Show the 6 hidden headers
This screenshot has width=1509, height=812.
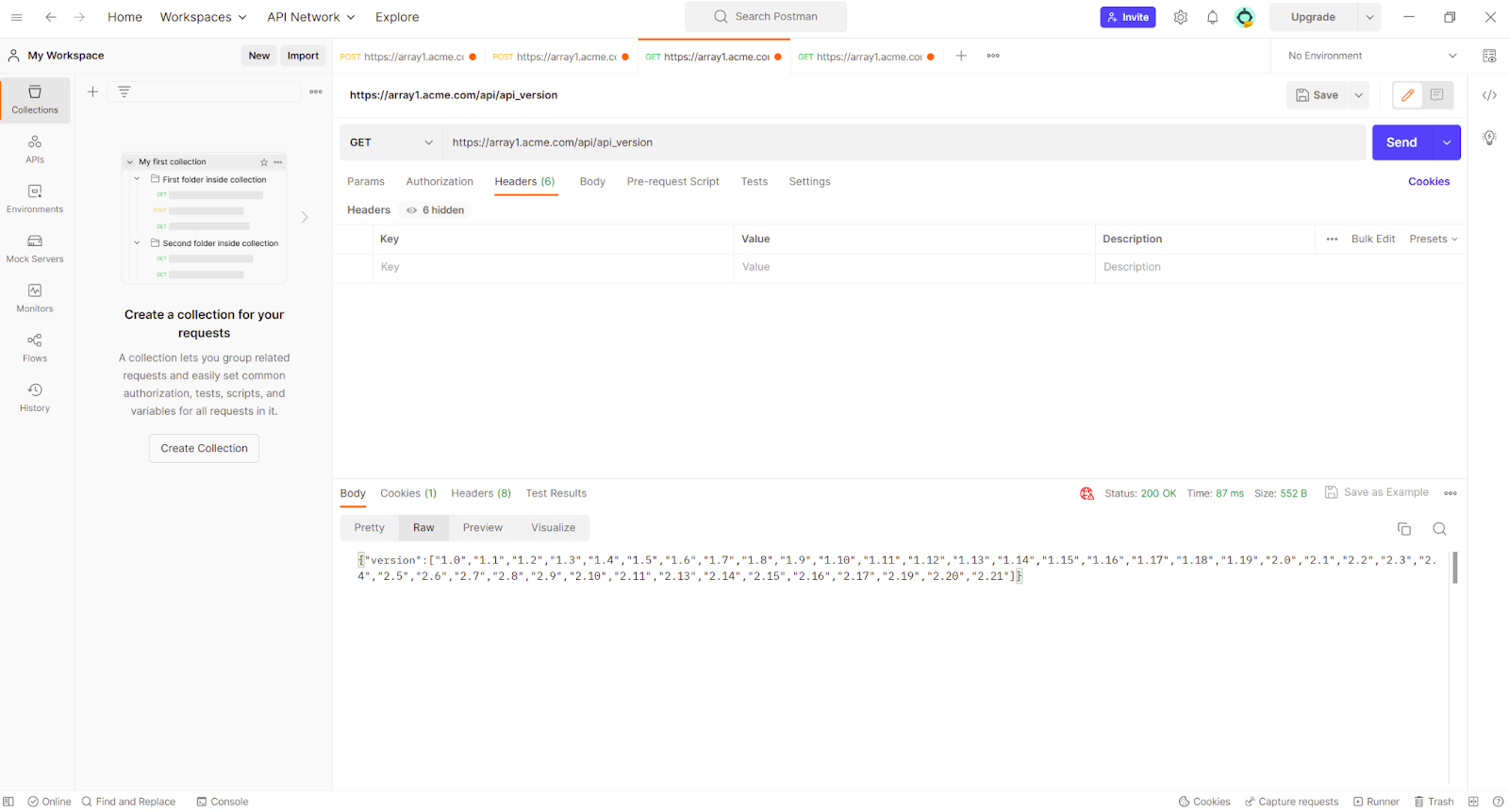pos(436,210)
